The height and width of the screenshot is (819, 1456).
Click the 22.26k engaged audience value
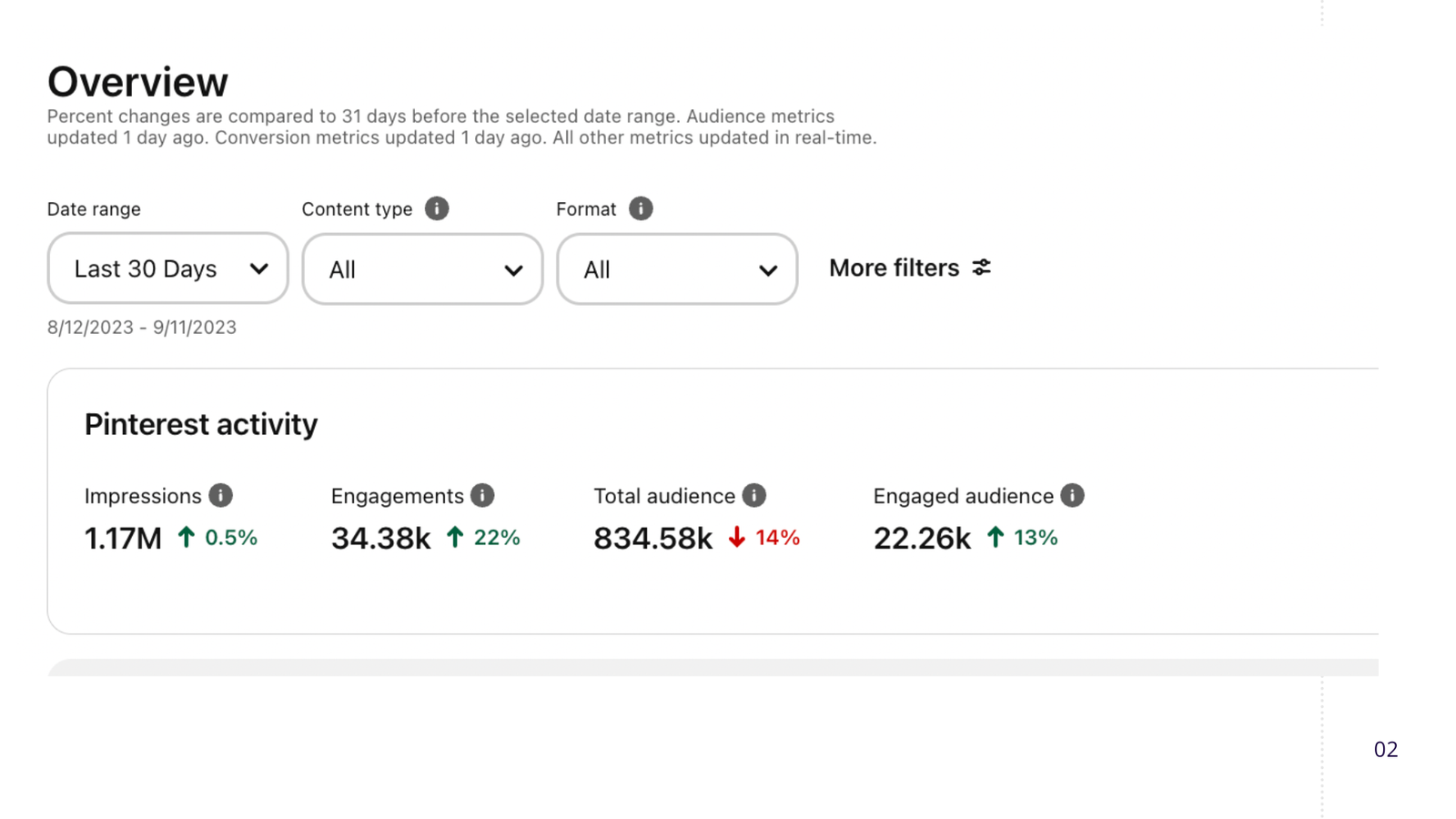tap(922, 539)
